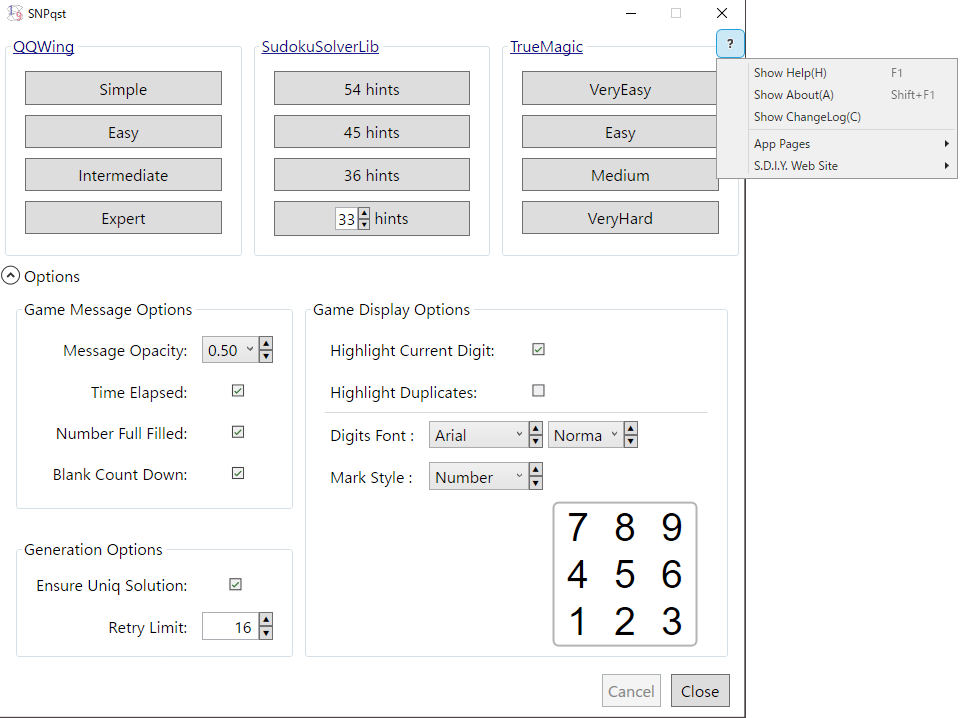Increase the custom hints count spinner

click(364, 213)
